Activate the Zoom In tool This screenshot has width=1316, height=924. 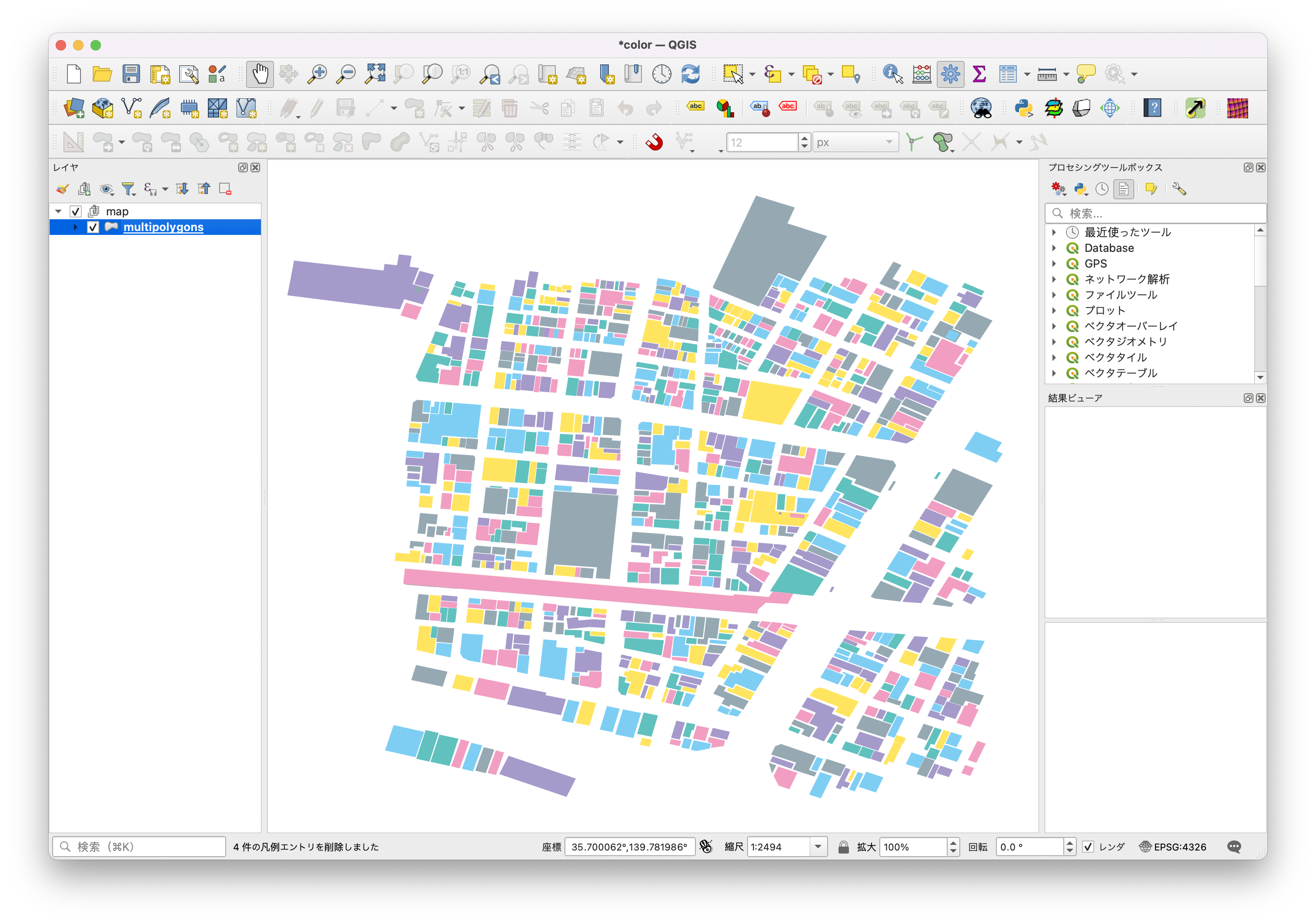[317, 74]
